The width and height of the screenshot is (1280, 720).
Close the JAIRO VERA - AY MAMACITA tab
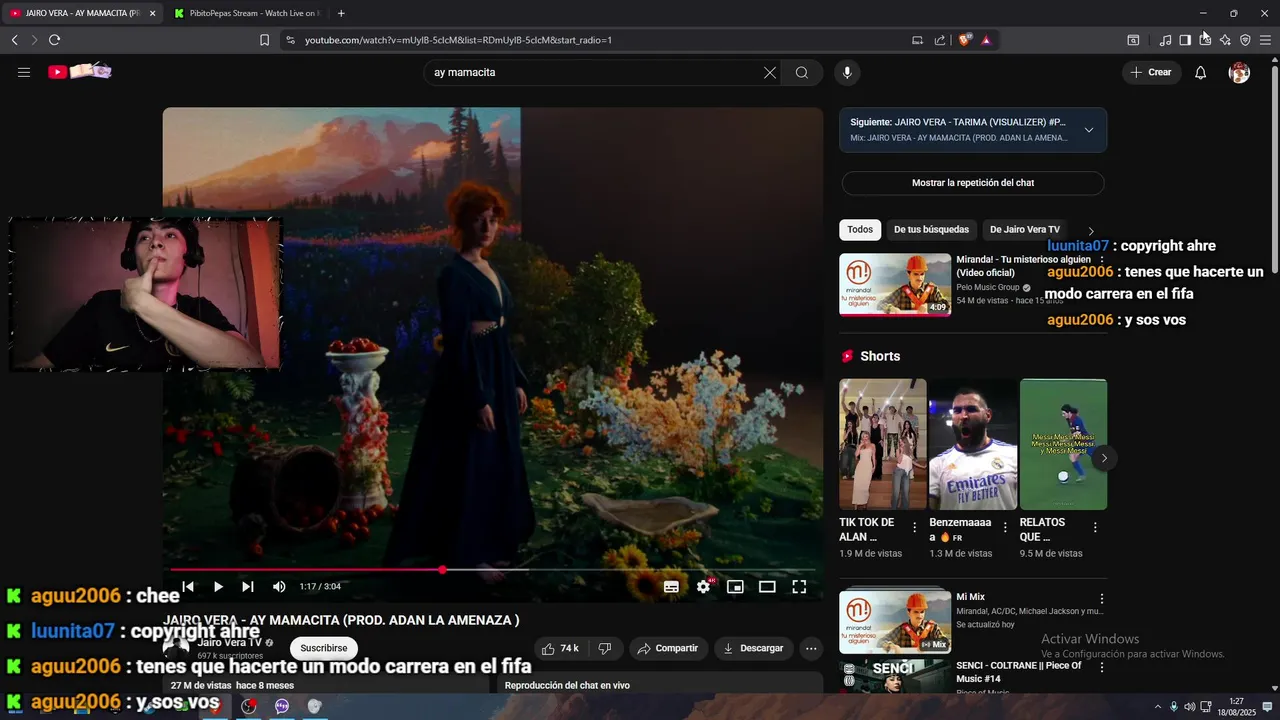pyautogui.click(x=152, y=13)
